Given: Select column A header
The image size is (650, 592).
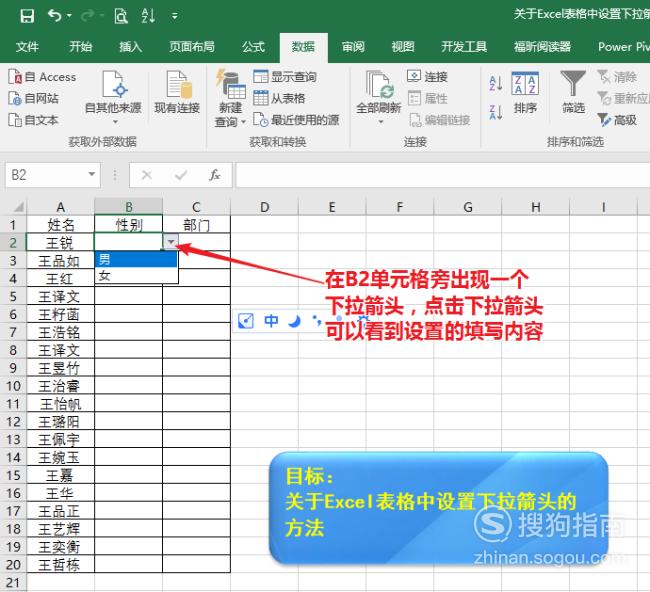Looking at the screenshot, I should [61, 206].
